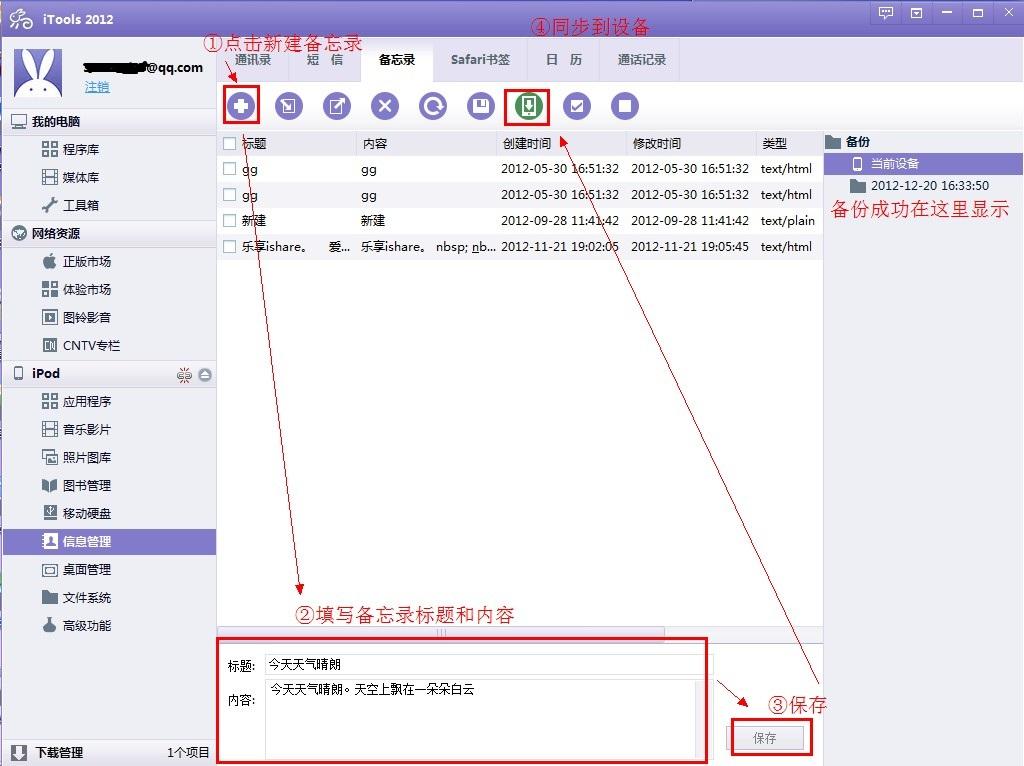The image size is (1024, 766).
Task: Check the first gg memo row
Action: click(x=229, y=168)
